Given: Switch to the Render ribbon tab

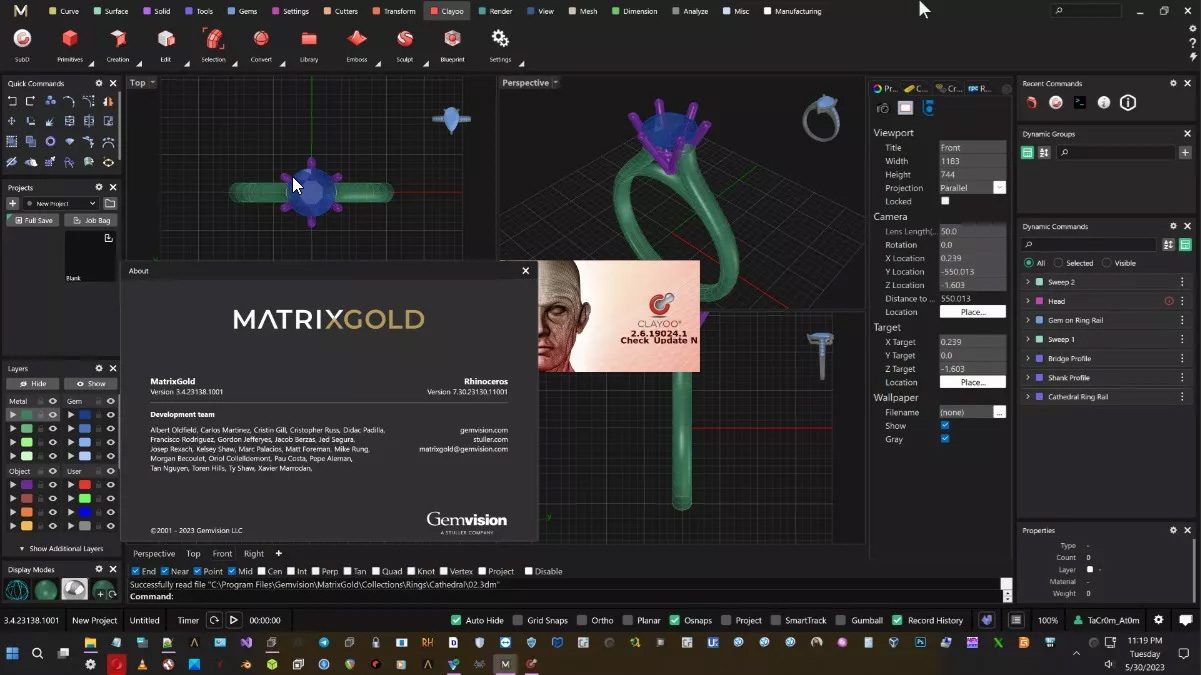Looking at the screenshot, I should 494,11.
